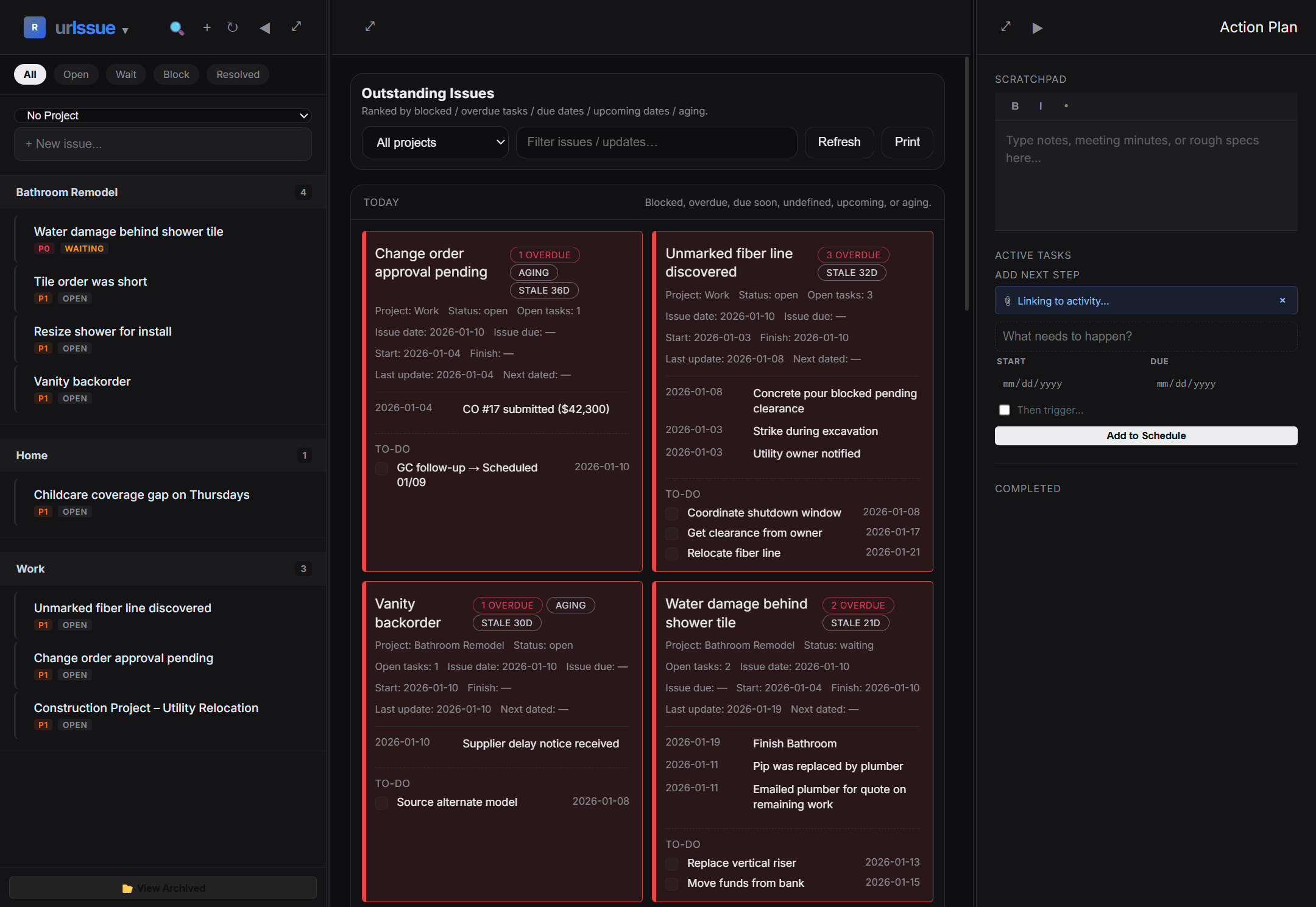Screen dimensions: 1316x907
Task: Expand center panel with diagonal arrow icon
Action: pos(370,26)
